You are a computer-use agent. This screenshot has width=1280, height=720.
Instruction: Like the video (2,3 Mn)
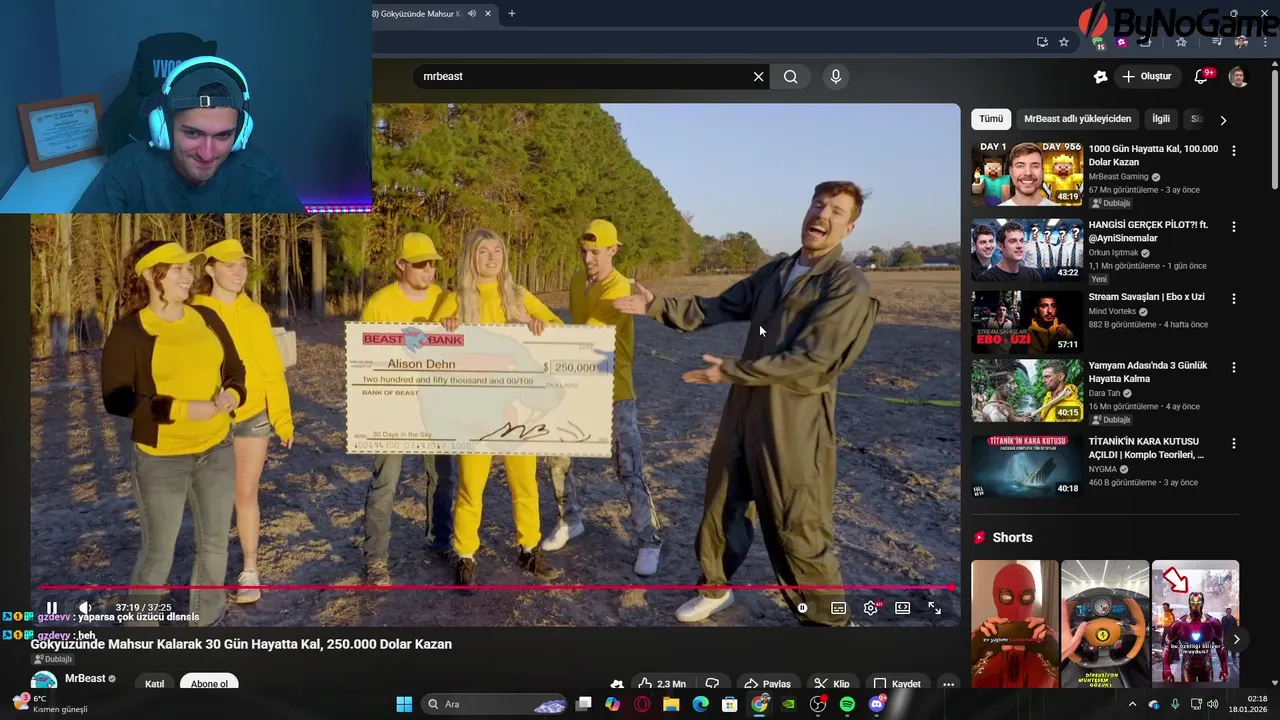[662, 684]
